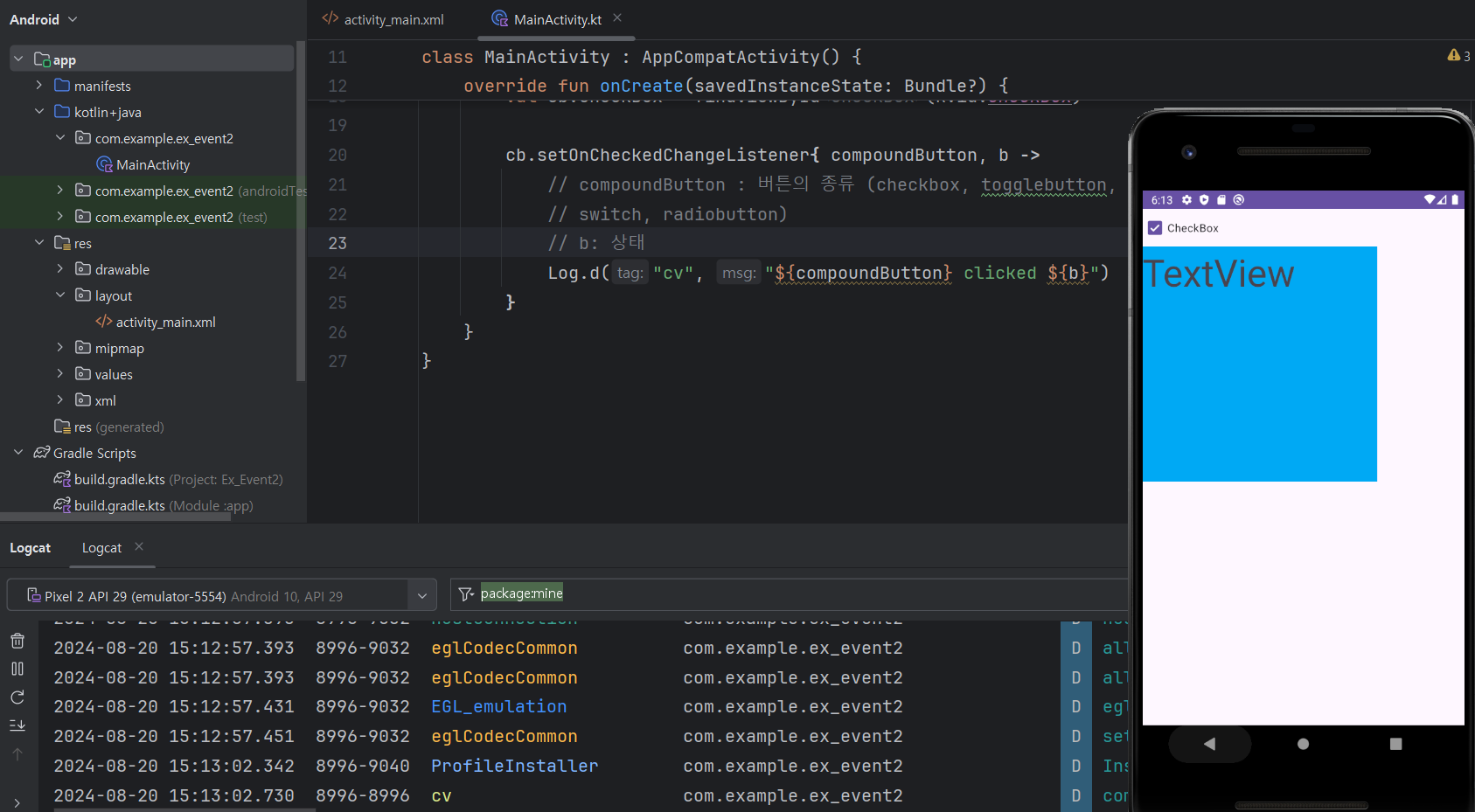This screenshot has width=1475, height=812.
Task: Click the project tree horizontal scrollbar
Action: coord(115,517)
